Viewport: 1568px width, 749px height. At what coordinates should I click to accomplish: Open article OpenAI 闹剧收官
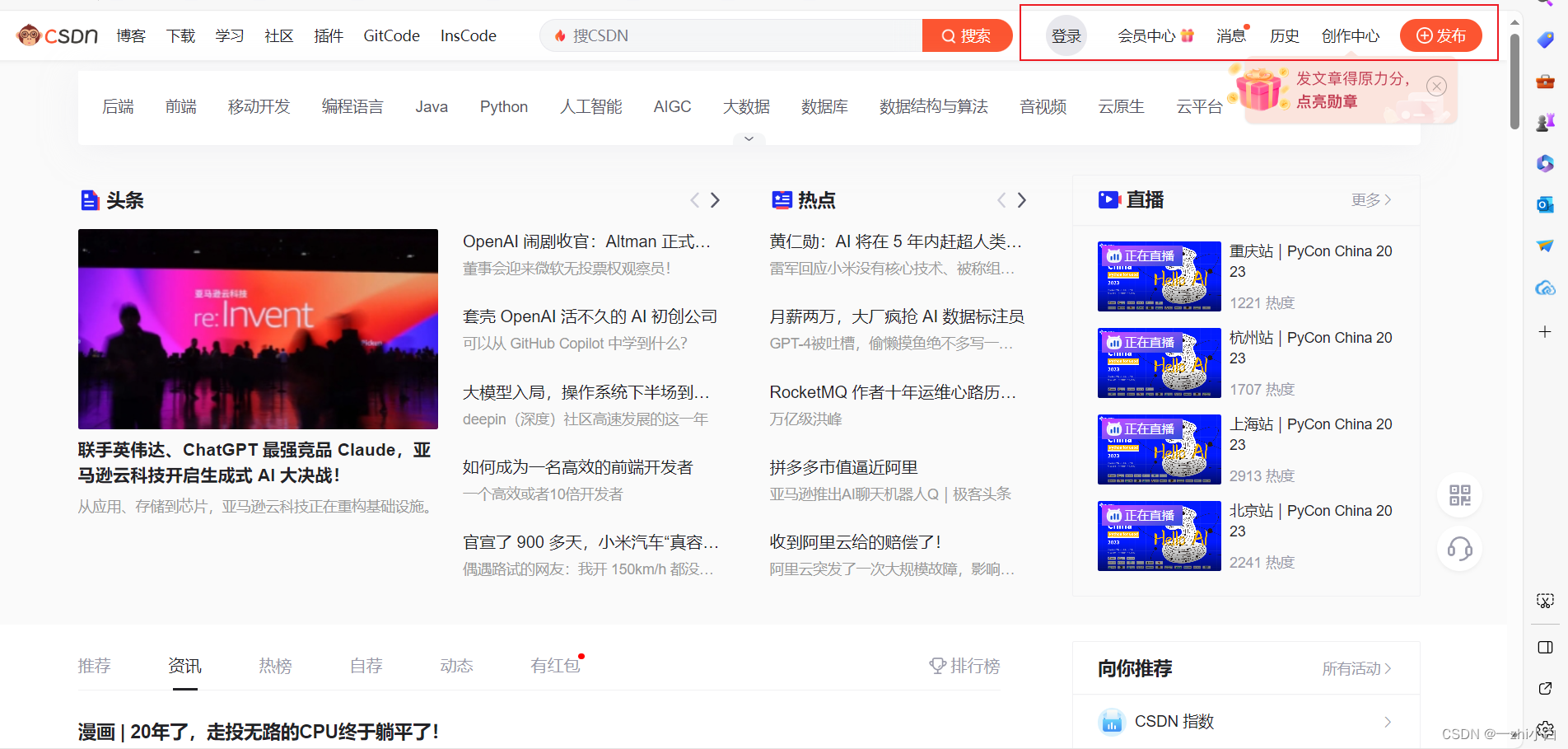coord(586,241)
